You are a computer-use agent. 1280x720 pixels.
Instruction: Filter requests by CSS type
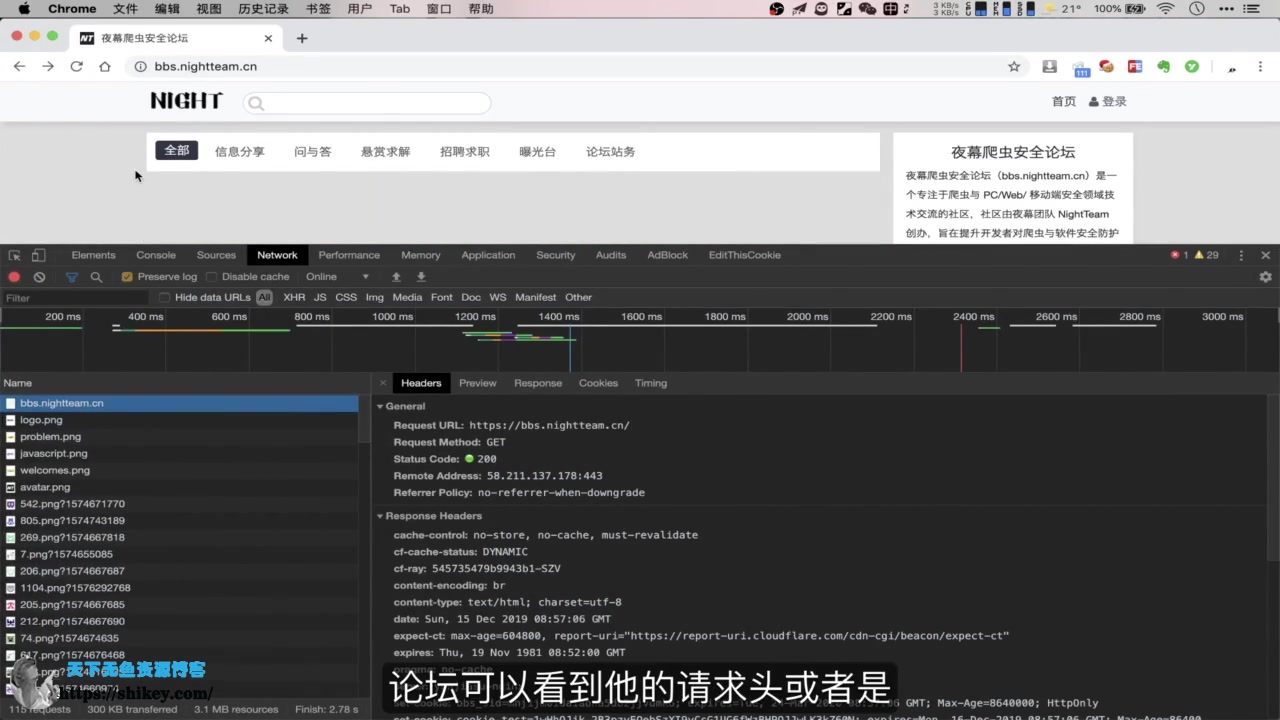click(346, 298)
